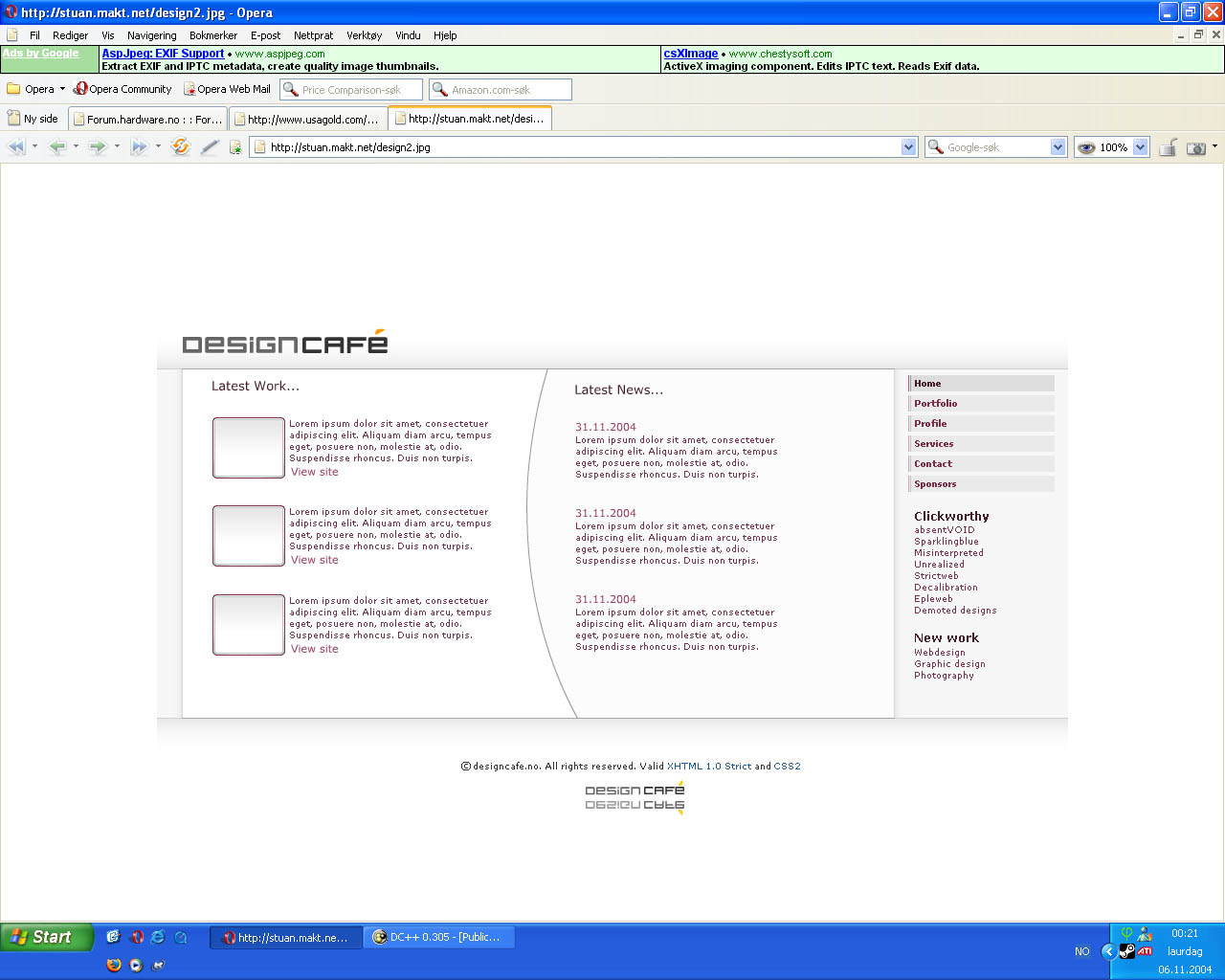Click the eye icon next to 100% zoom

(x=1086, y=147)
